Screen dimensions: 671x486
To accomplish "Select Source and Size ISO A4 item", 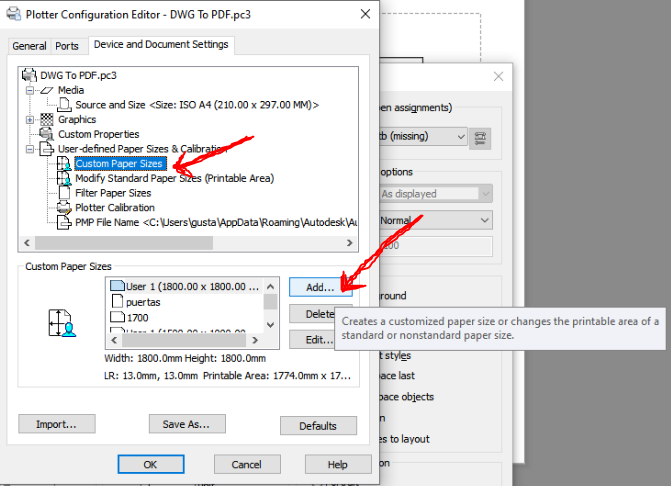I will [x=197, y=105].
